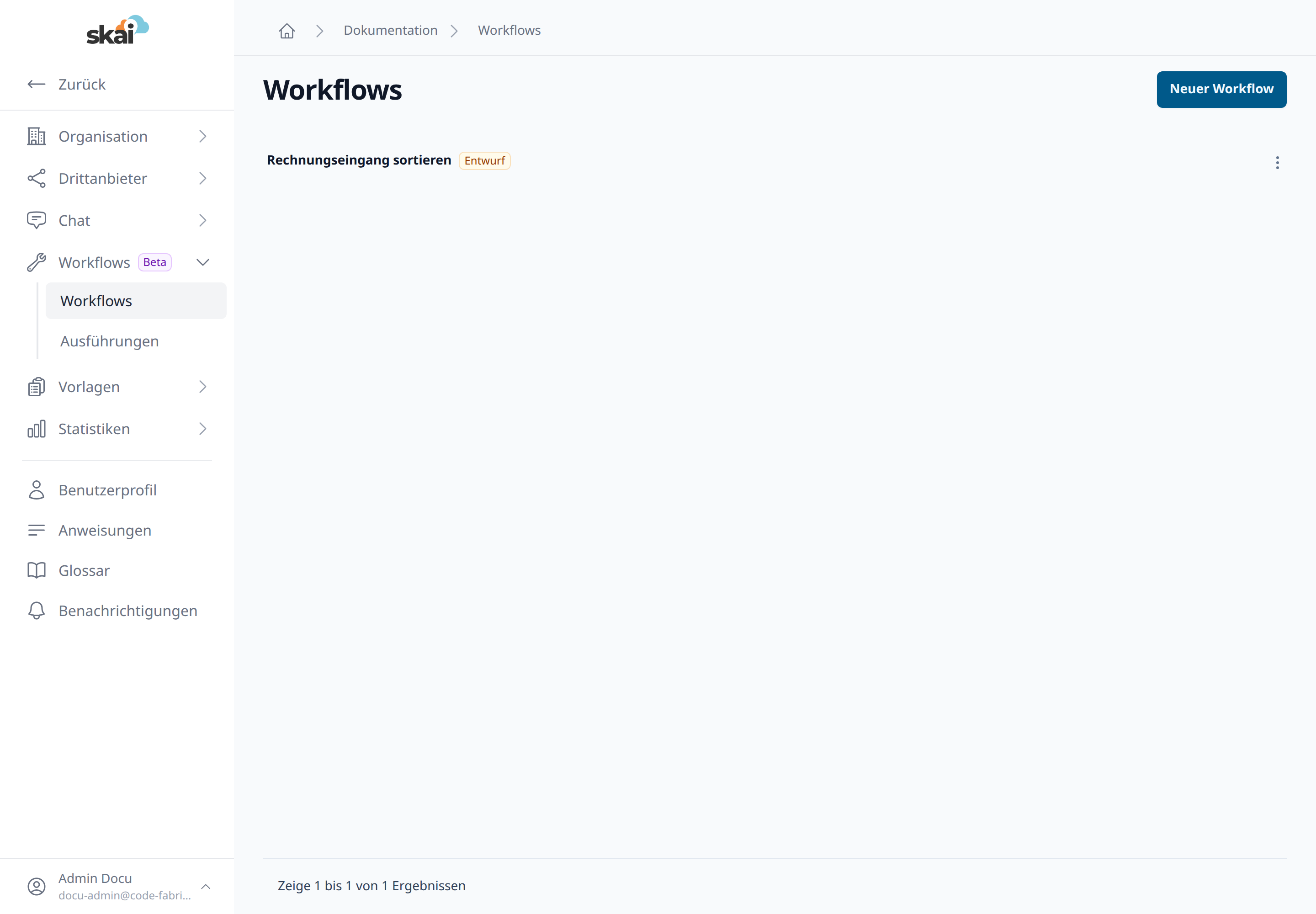The width and height of the screenshot is (1316, 914).
Task: Click the Workflows breadcrumb link
Action: click(x=509, y=30)
